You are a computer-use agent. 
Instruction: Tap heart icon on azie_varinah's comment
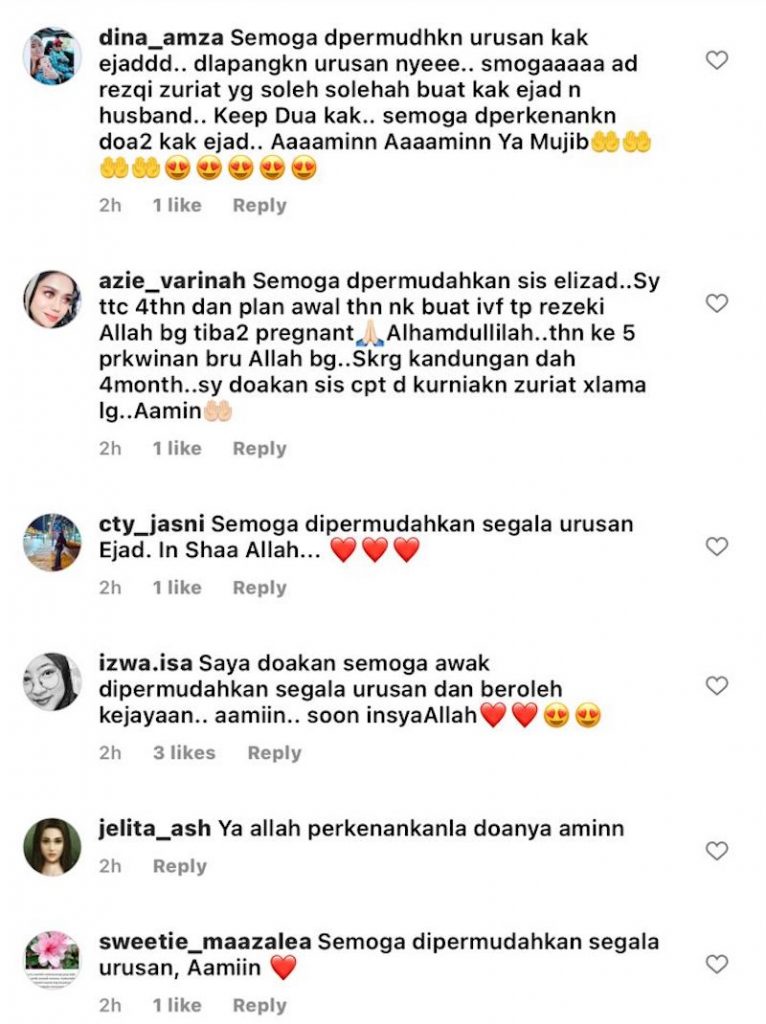pos(717,303)
